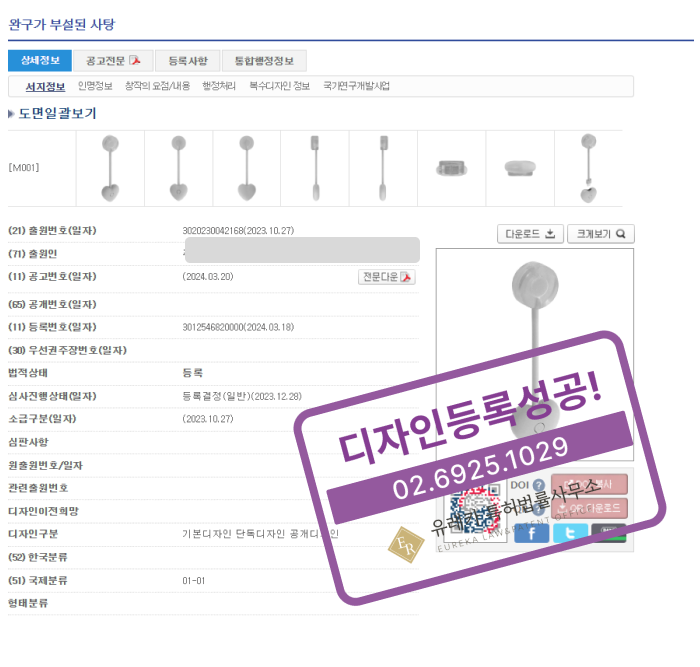700x667 pixels.
Task: Click the QR 다운로드 button
Action: pyautogui.click(x=589, y=508)
